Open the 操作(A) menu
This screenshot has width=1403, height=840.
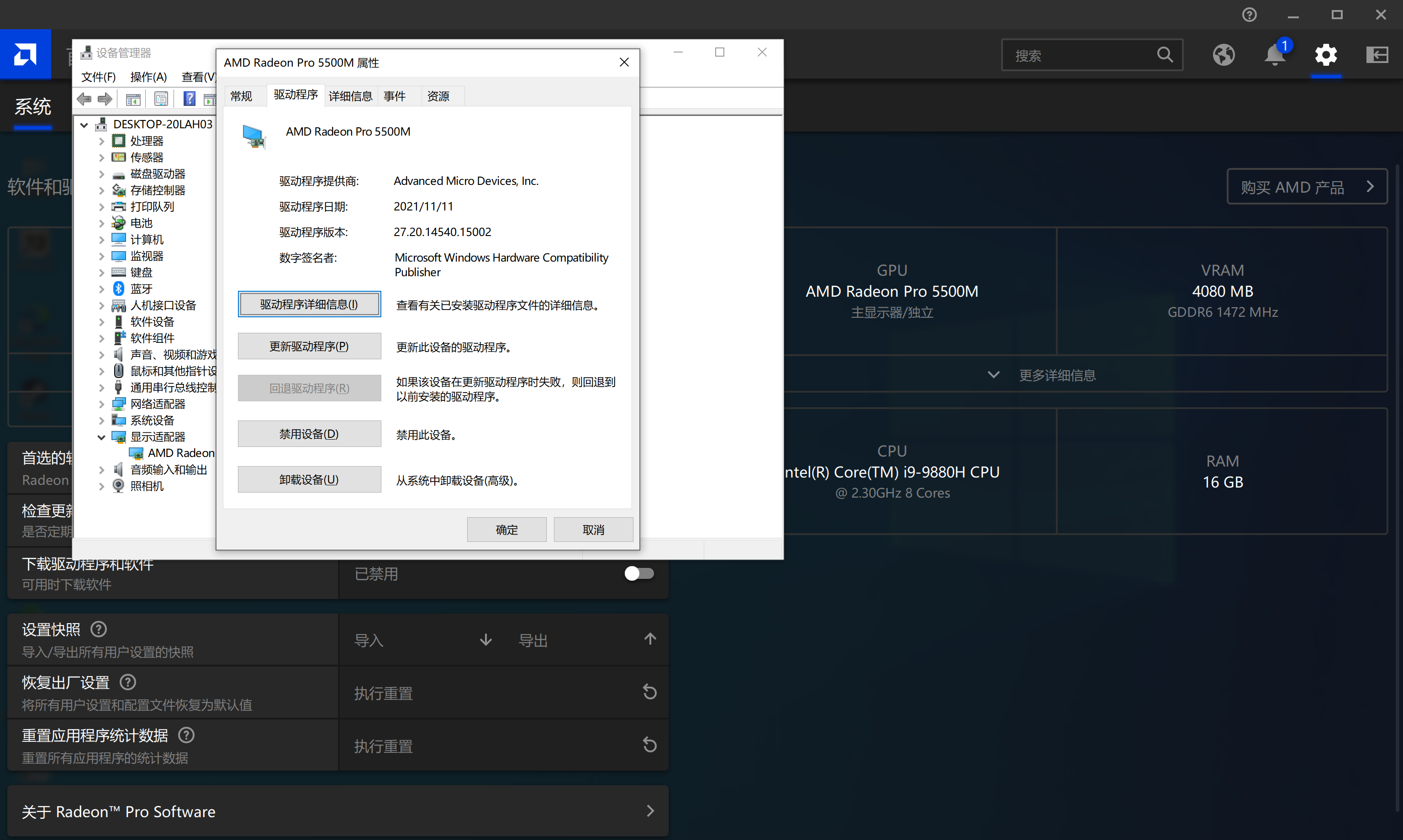(148, 77)
